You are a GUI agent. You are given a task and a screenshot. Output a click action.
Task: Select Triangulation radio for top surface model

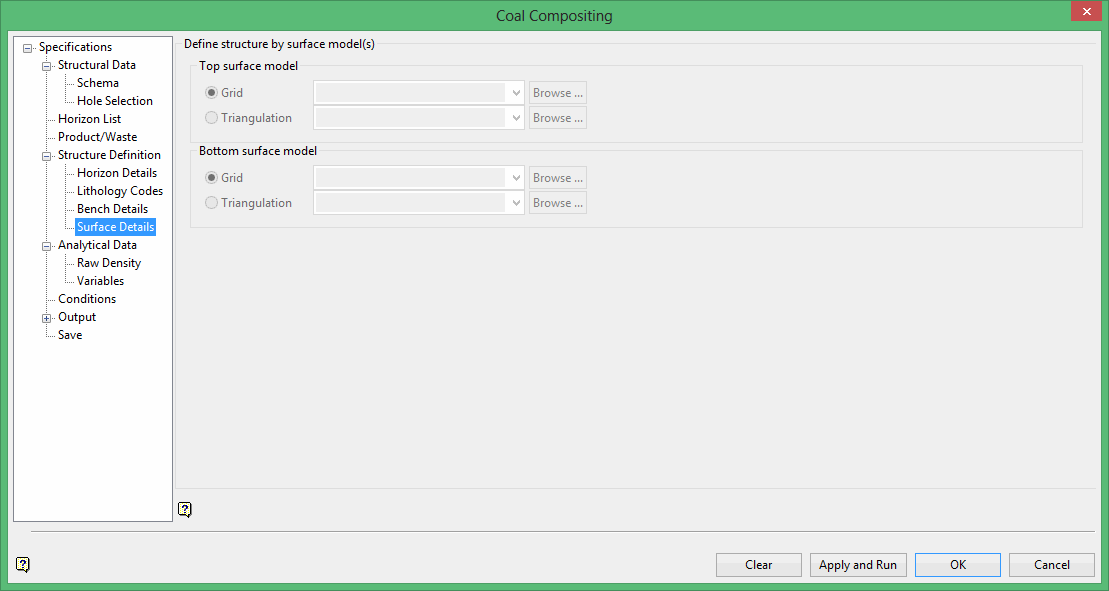[x=211, y=118]
